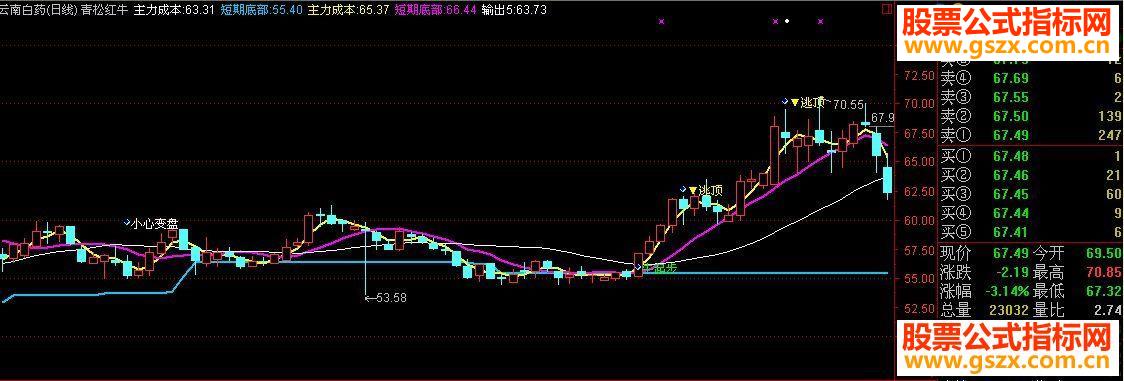Click the 现价 67.49 current price

(984, 253)
